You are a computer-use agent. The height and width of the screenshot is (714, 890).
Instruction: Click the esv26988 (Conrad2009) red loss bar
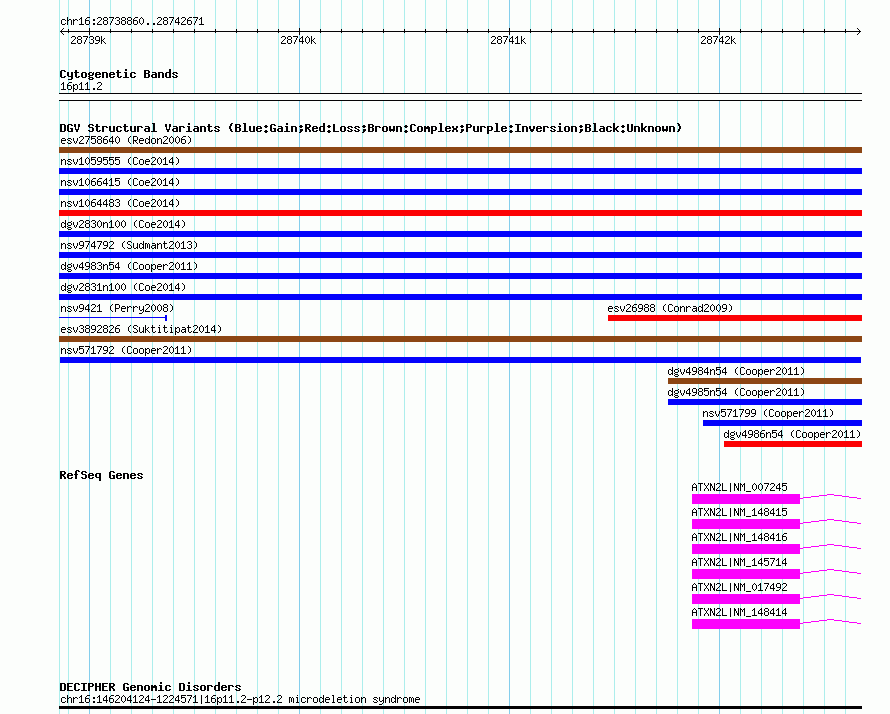[735, 318]
